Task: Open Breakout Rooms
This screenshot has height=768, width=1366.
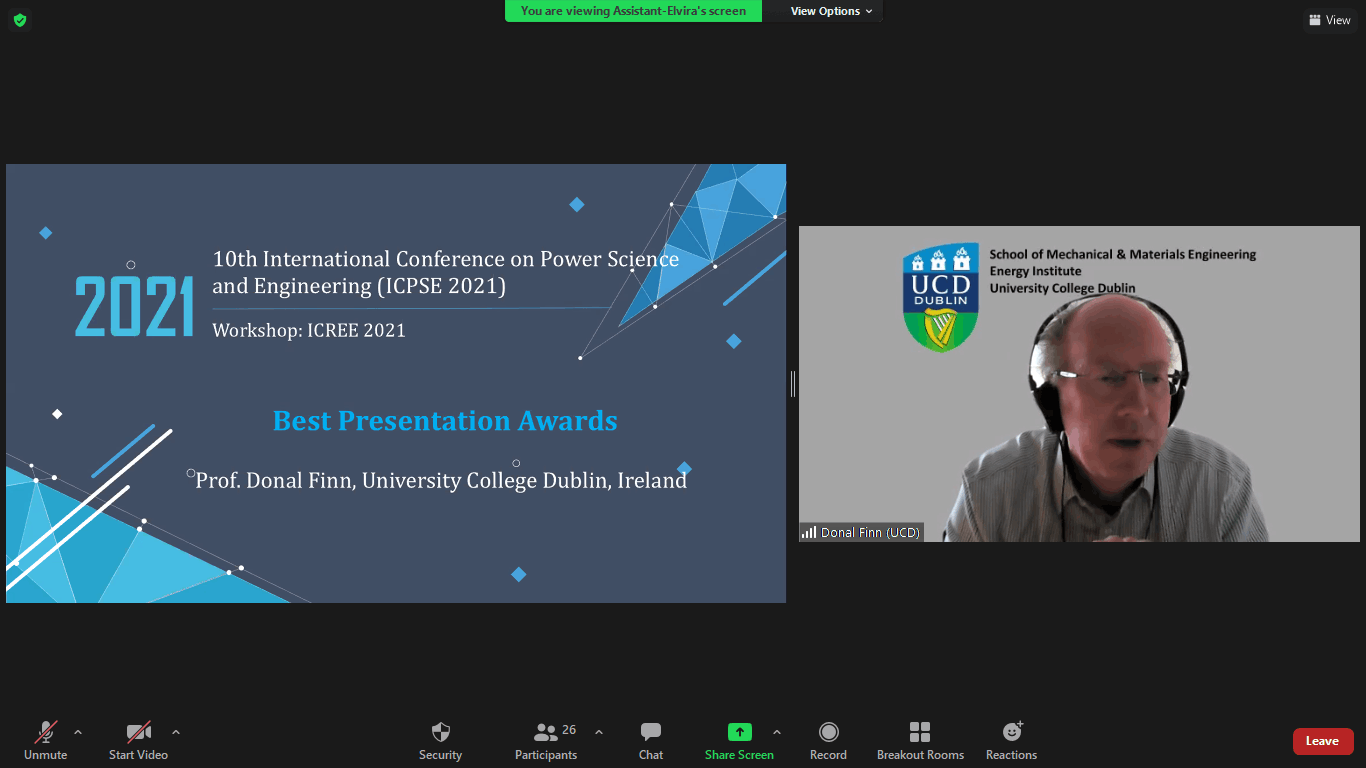Action: coord(920,741)
